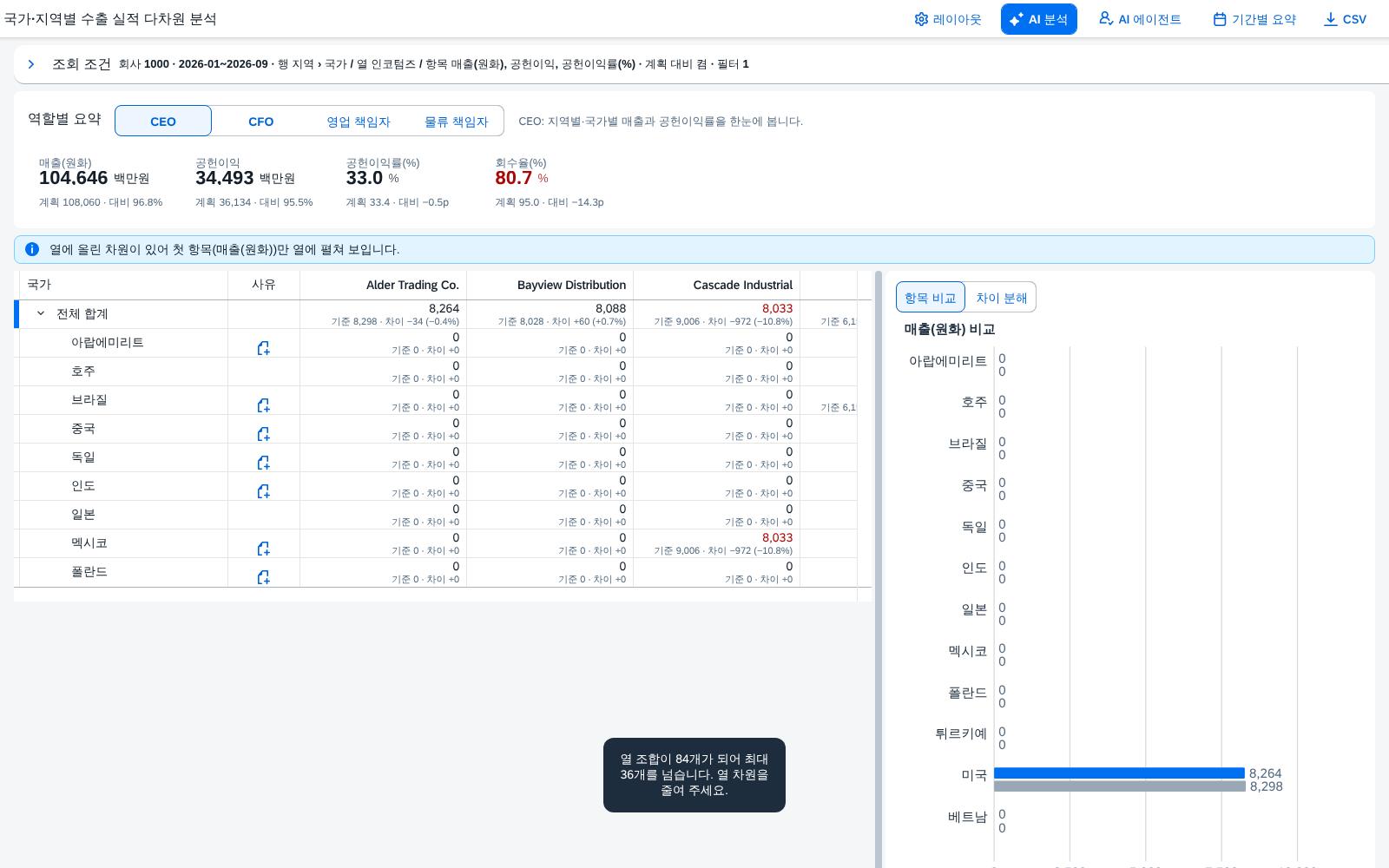Click the 8,264 total under Alder Trading
Image resolution: width=1389 pixels, height=868 pixels.
(444, 308)
